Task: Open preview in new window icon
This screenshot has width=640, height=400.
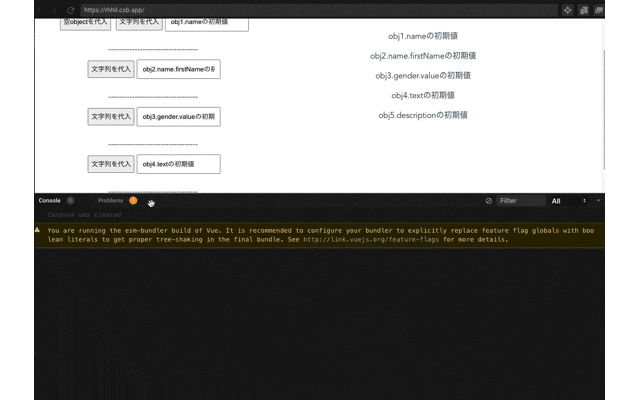Action: point(598,10)
